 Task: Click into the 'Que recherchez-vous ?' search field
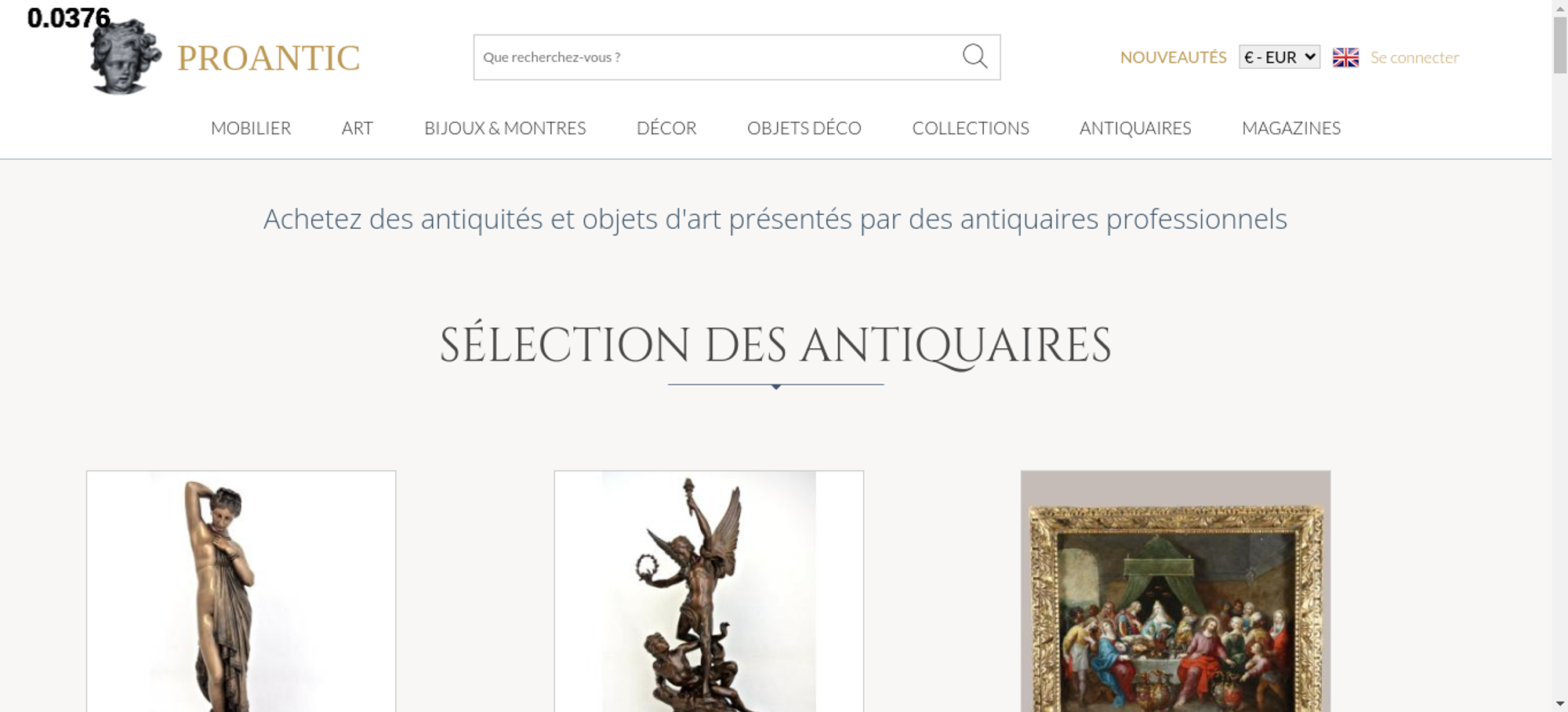click(x=717, y=57)
